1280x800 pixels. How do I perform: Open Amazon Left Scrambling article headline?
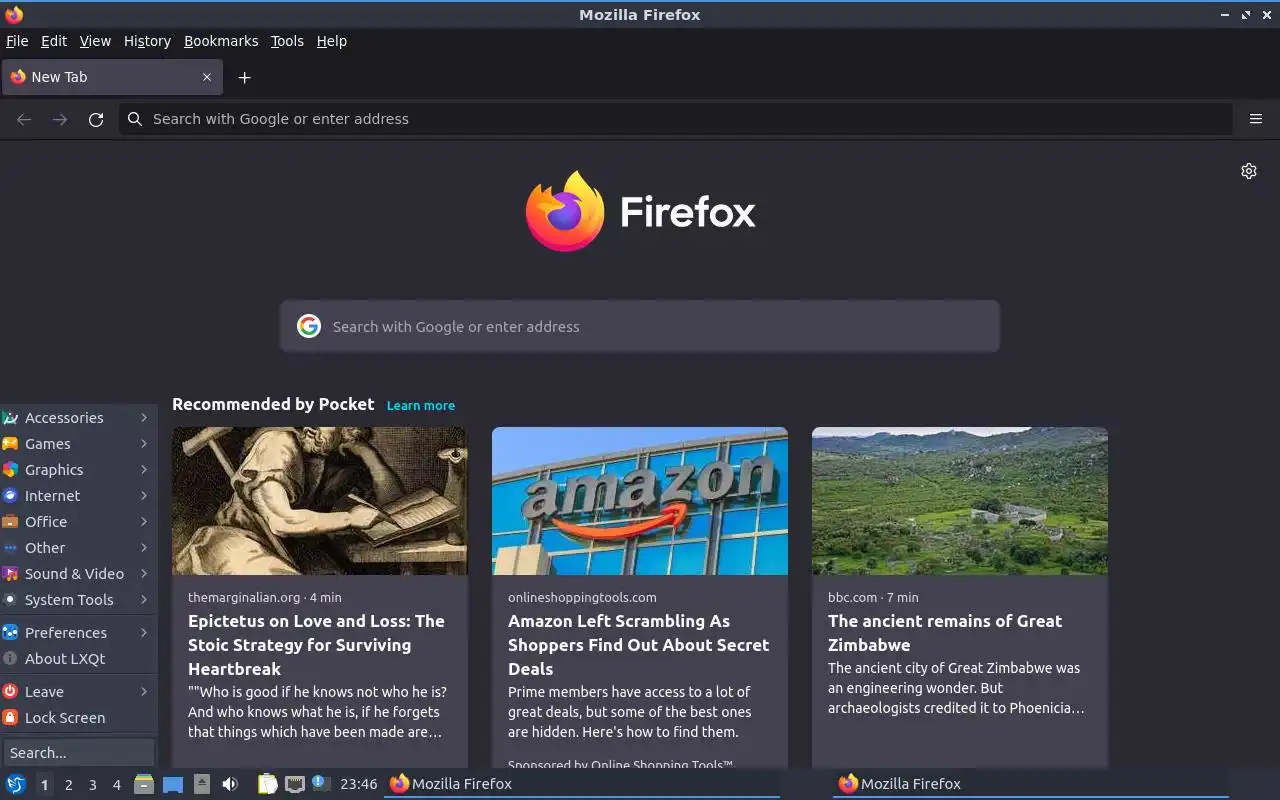(x=639, y=645)
